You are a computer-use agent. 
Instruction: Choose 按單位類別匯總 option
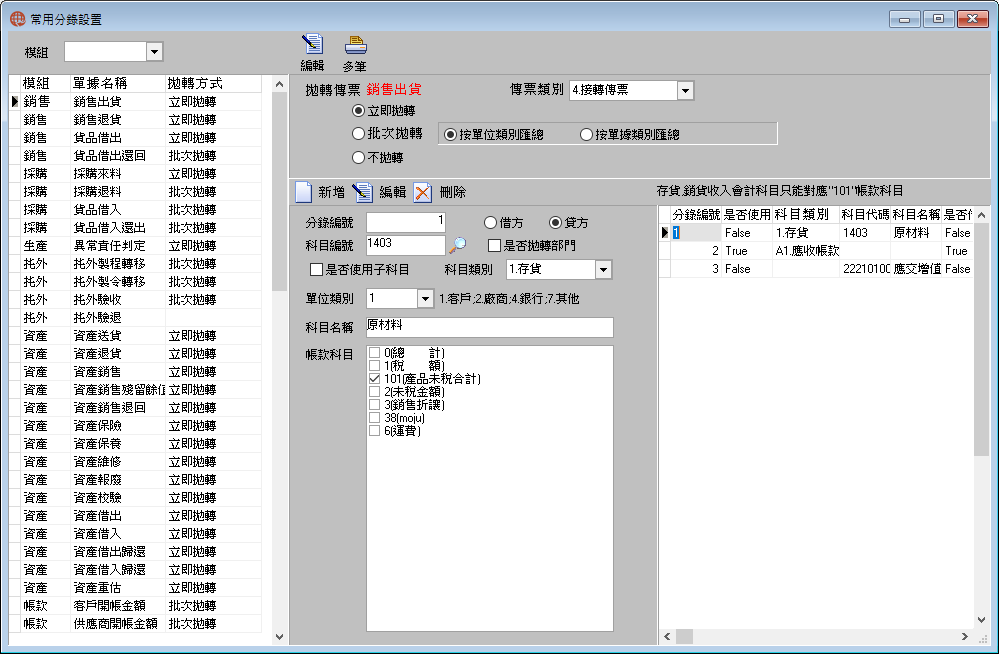pyautogui.click(x=450, y=134)
